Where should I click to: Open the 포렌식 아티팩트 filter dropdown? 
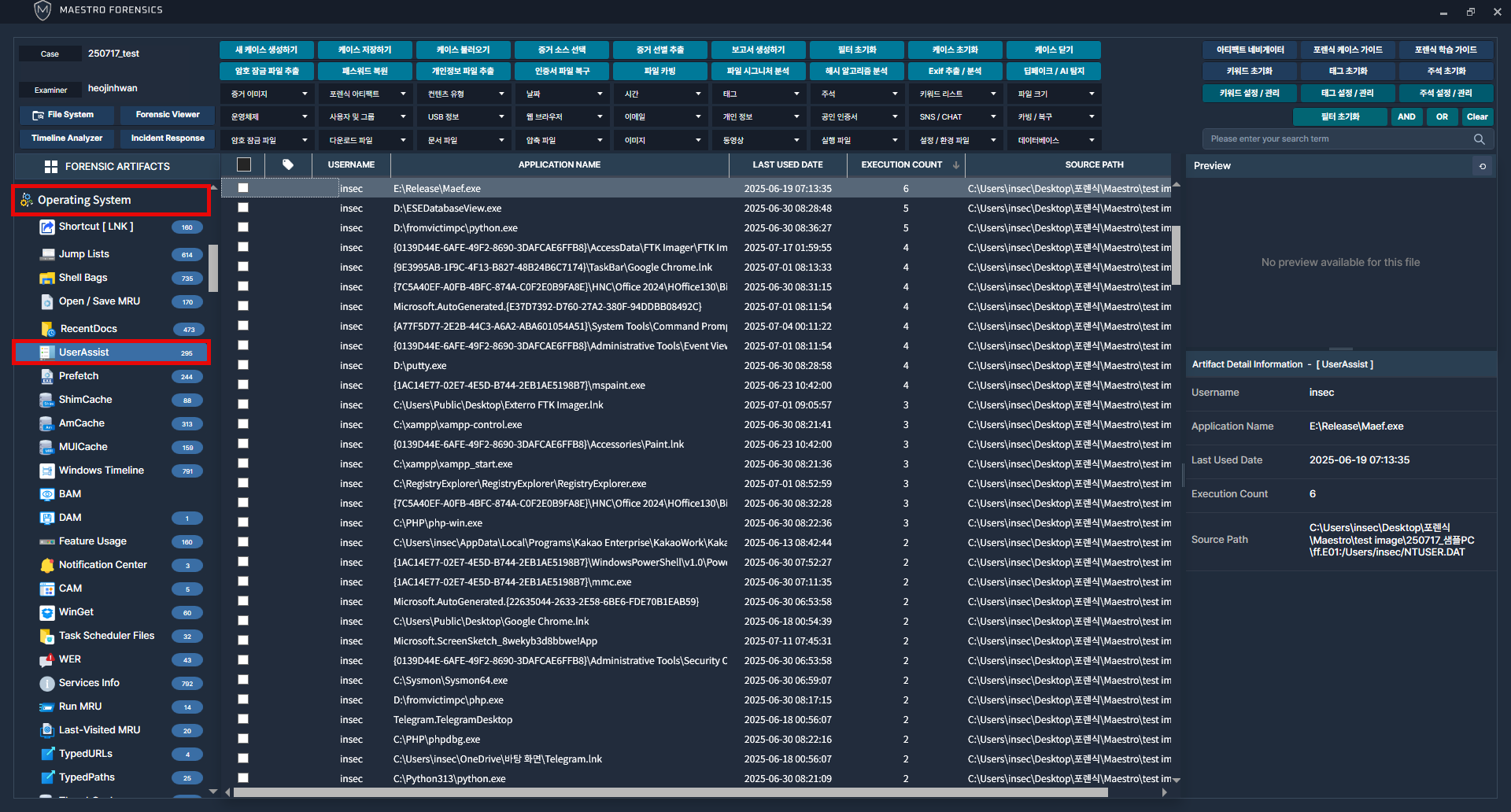click(x=367, y=94)
